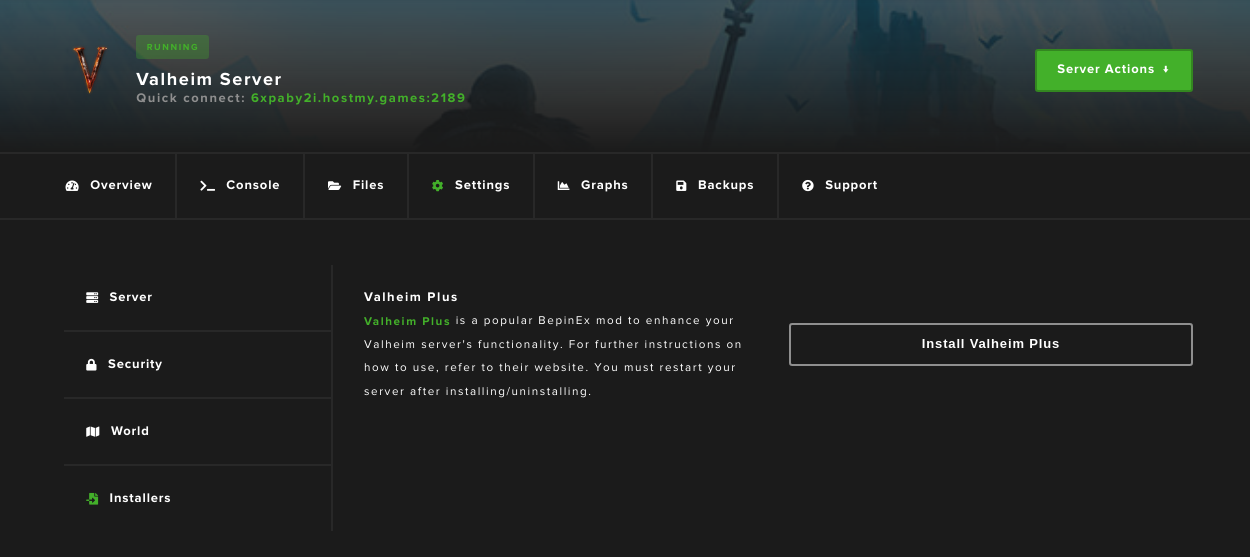Select the Installers settings section
The width and height of the screenshot is (1250, 557).
click(197, 499)
